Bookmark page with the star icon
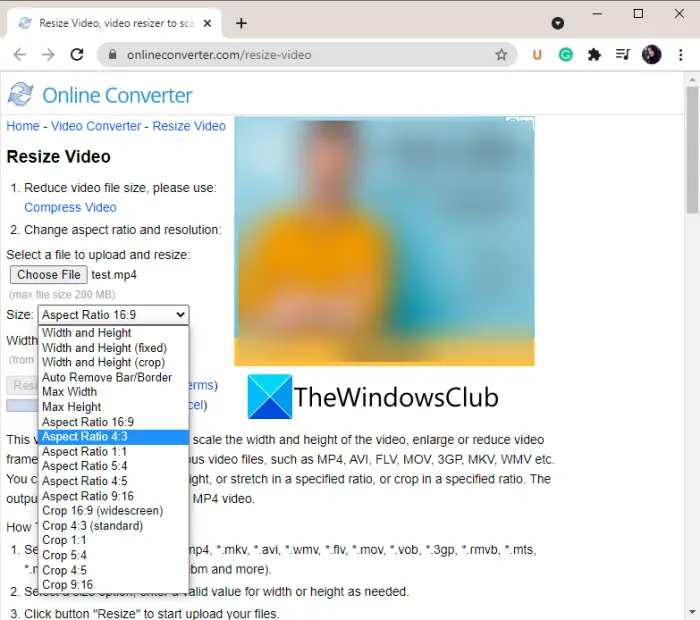This screenshot has width=700, height=620. click(501, 55)
